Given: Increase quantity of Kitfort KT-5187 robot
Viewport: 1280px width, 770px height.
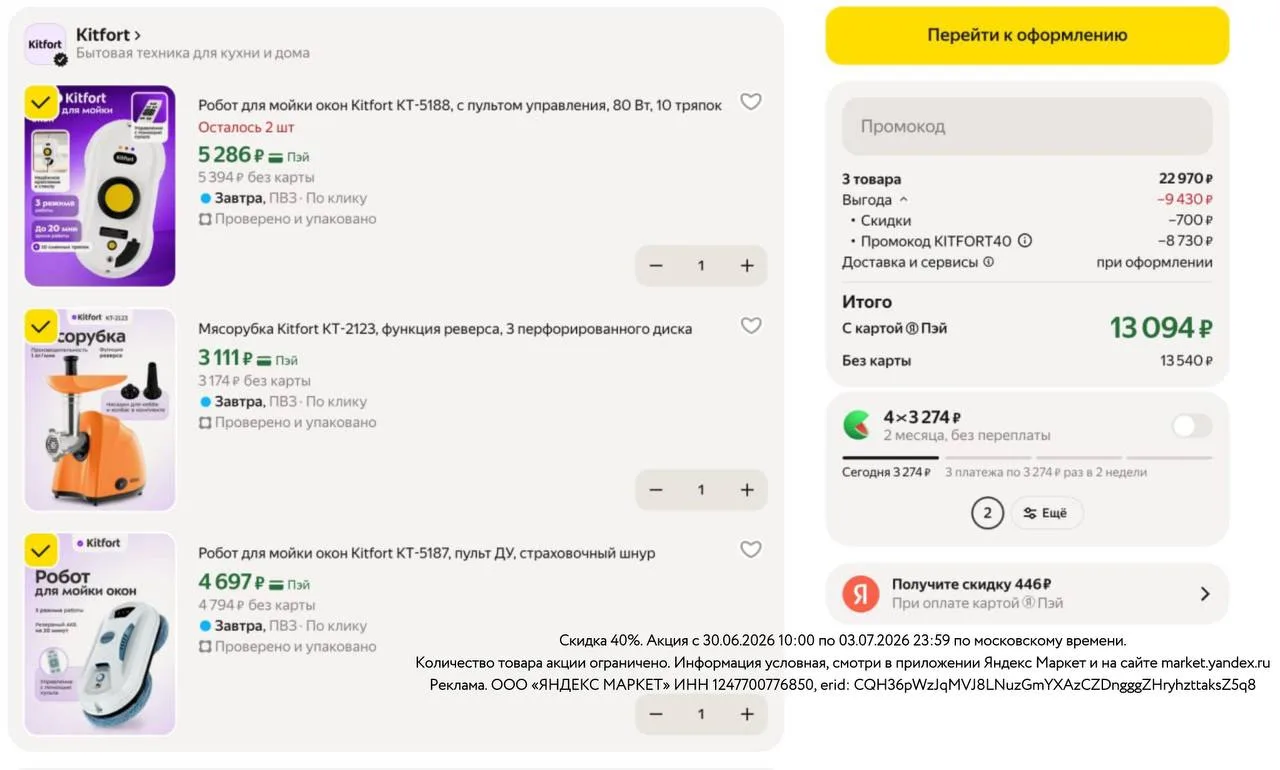Looking at the screenshot, I should pyautogui.click(x=747, y=714).
